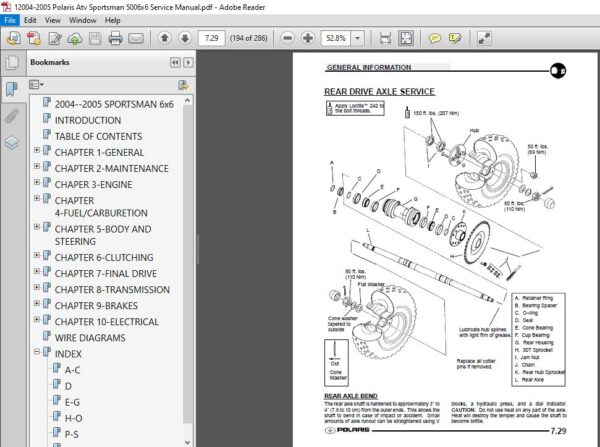
Task: Click the page number field showing 7.29
Action: [211, 38]
